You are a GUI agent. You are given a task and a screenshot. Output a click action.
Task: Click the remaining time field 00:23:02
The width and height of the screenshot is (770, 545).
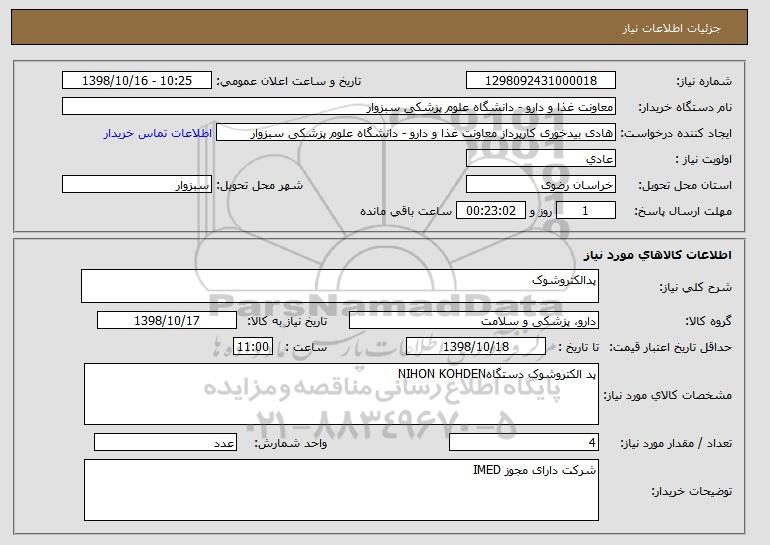pos(491,211)
